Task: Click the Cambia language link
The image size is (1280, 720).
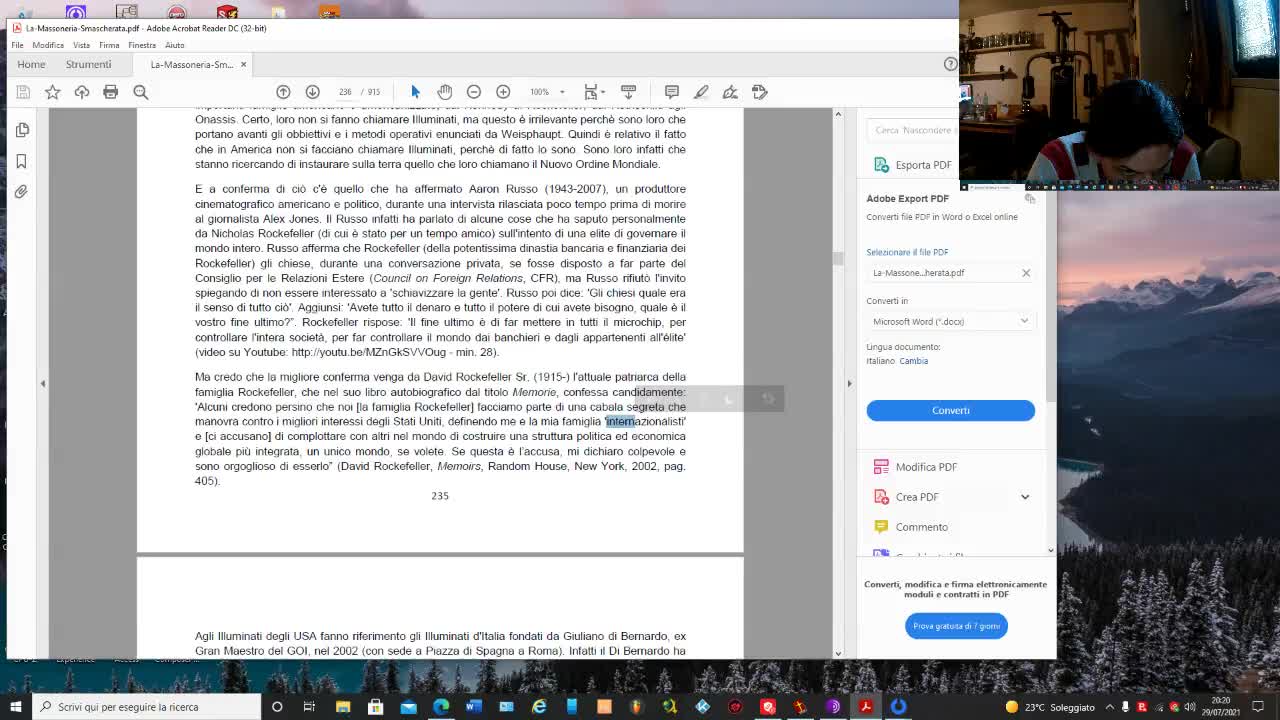Action: [x=913, y=361]
